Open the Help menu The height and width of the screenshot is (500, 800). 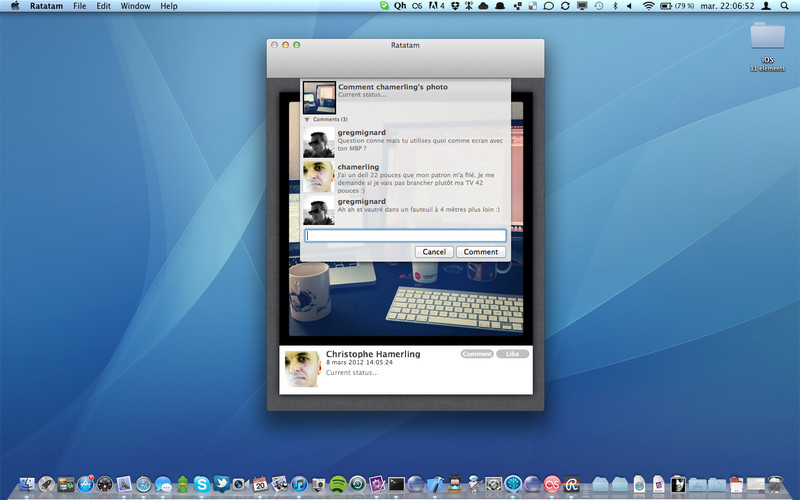[169, 6]
